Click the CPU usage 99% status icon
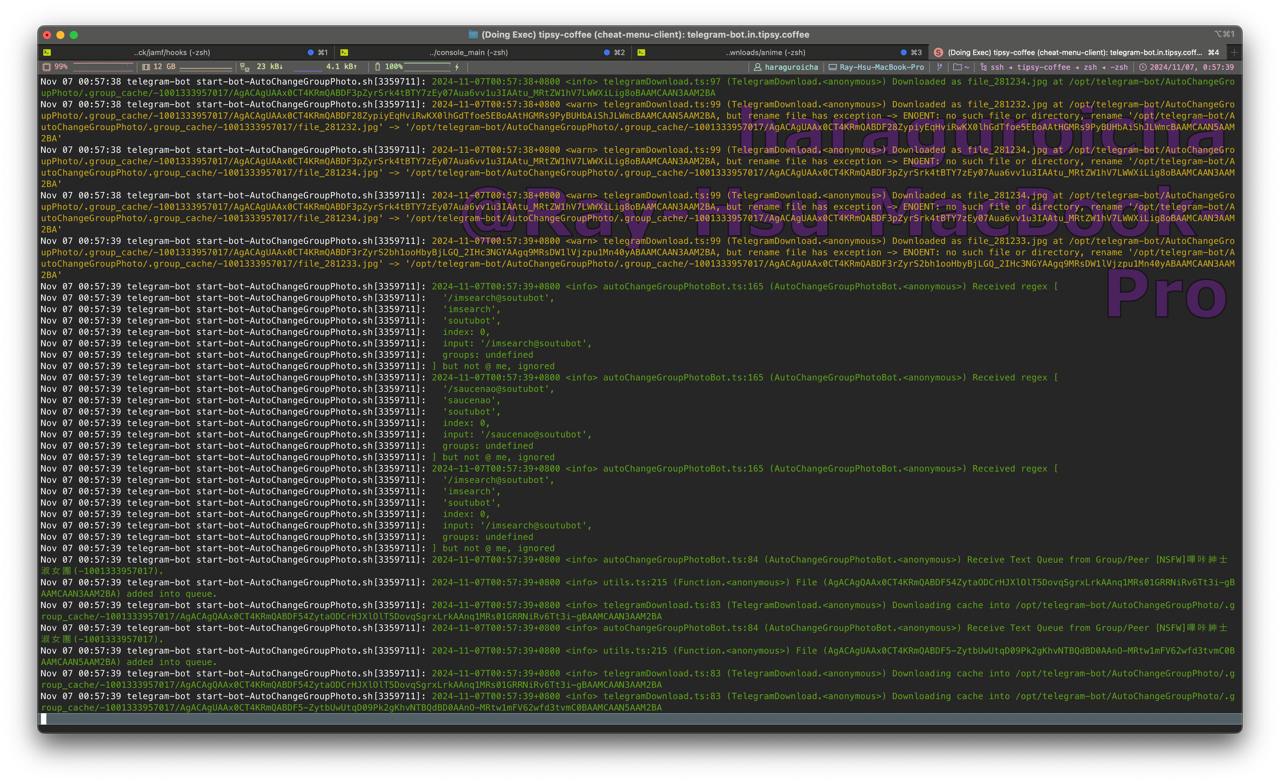The image size is (1280, 783). [x=47, y=67]
